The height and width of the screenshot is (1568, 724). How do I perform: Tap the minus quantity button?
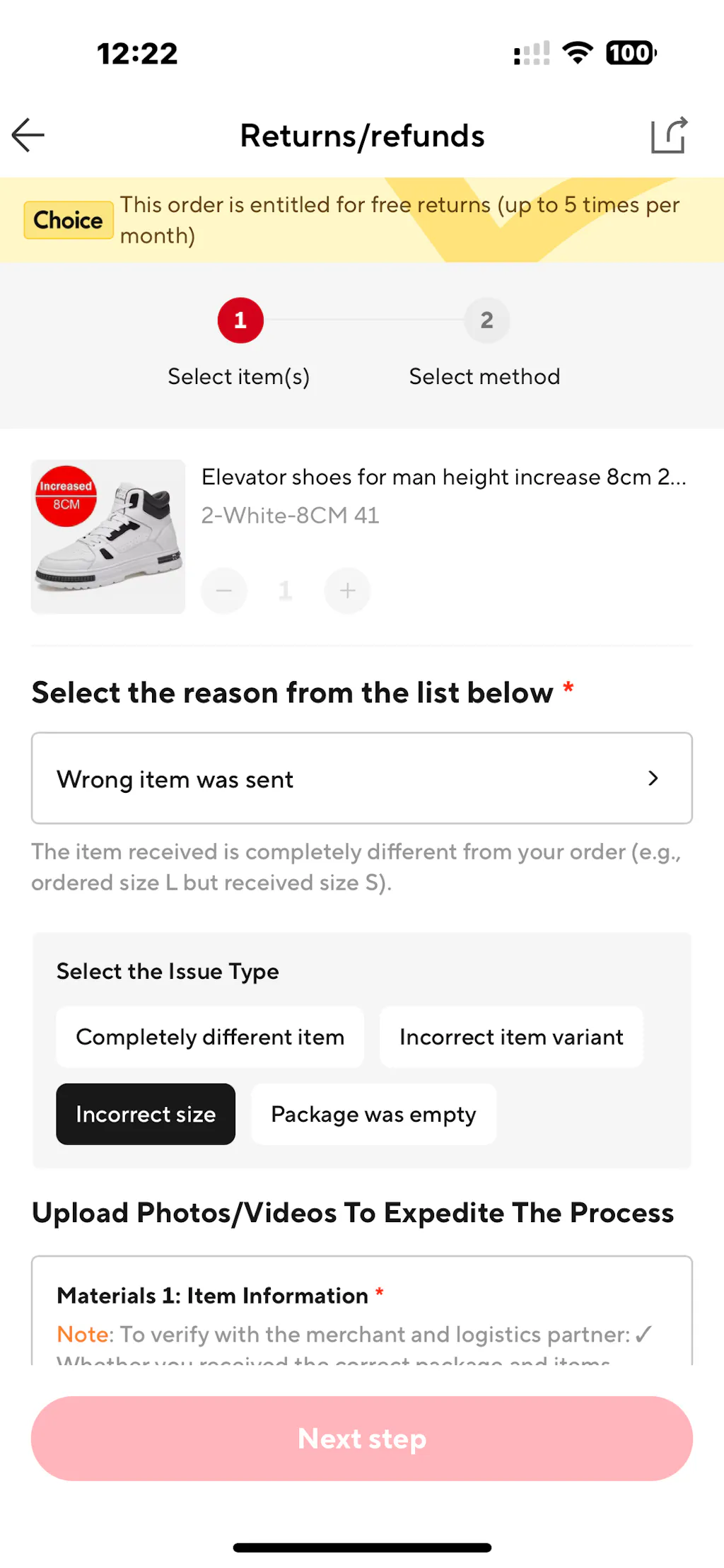coord(224,591)
